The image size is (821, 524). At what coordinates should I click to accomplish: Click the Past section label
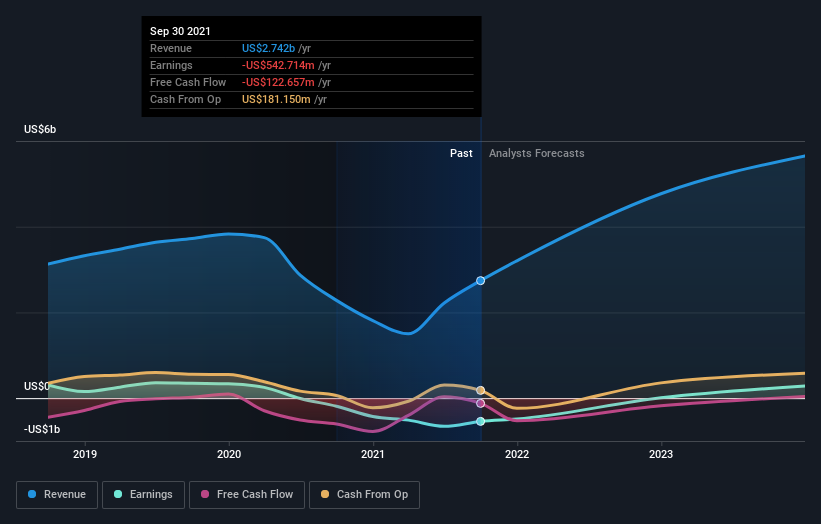click(461, 153)
